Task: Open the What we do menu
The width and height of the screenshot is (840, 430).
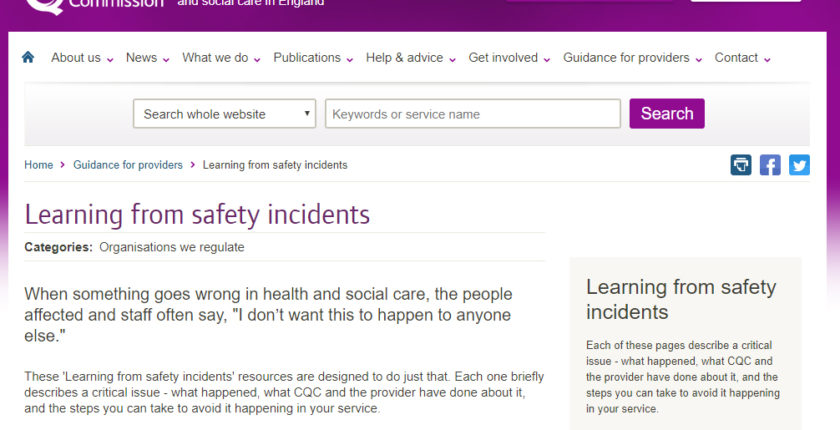Action: 215,58
